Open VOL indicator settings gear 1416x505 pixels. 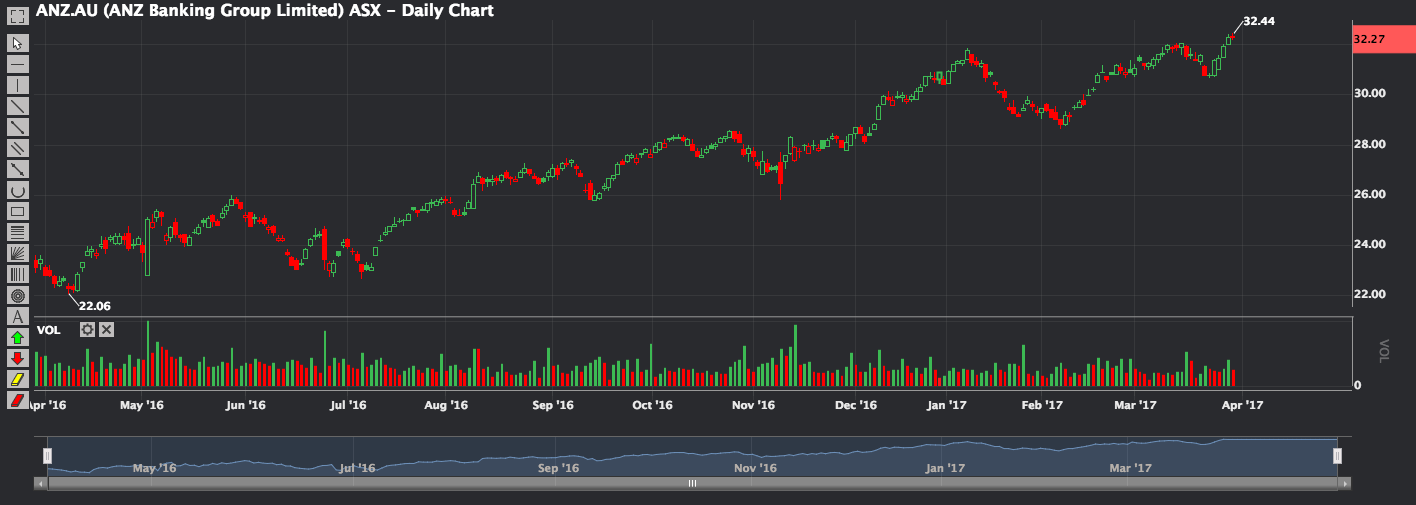[88, 329]
